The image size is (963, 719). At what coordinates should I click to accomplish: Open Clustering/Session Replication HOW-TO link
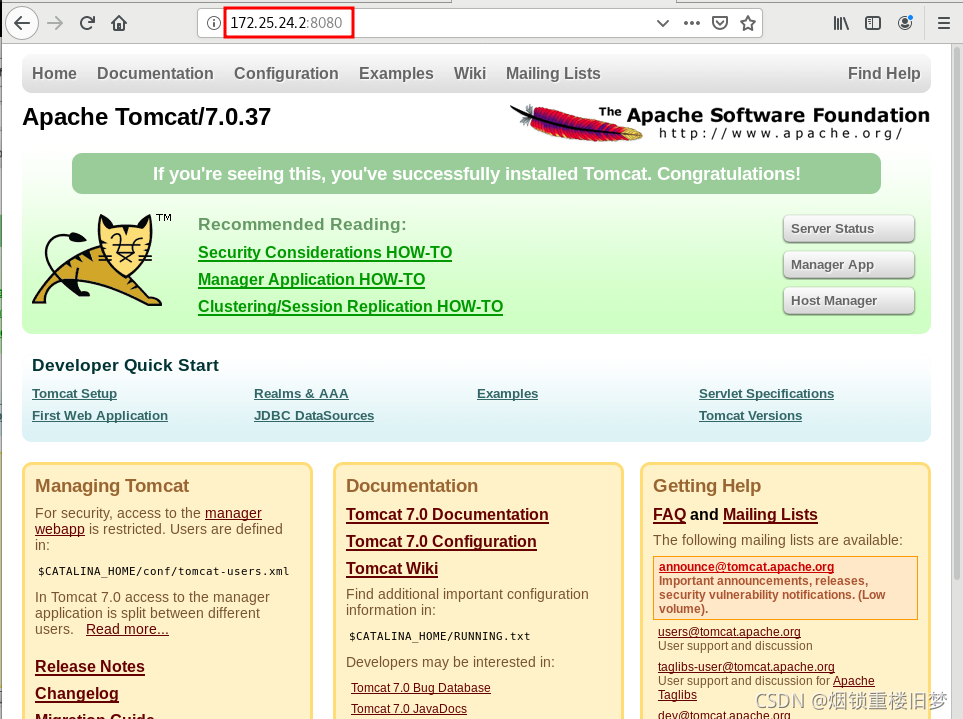350,306
